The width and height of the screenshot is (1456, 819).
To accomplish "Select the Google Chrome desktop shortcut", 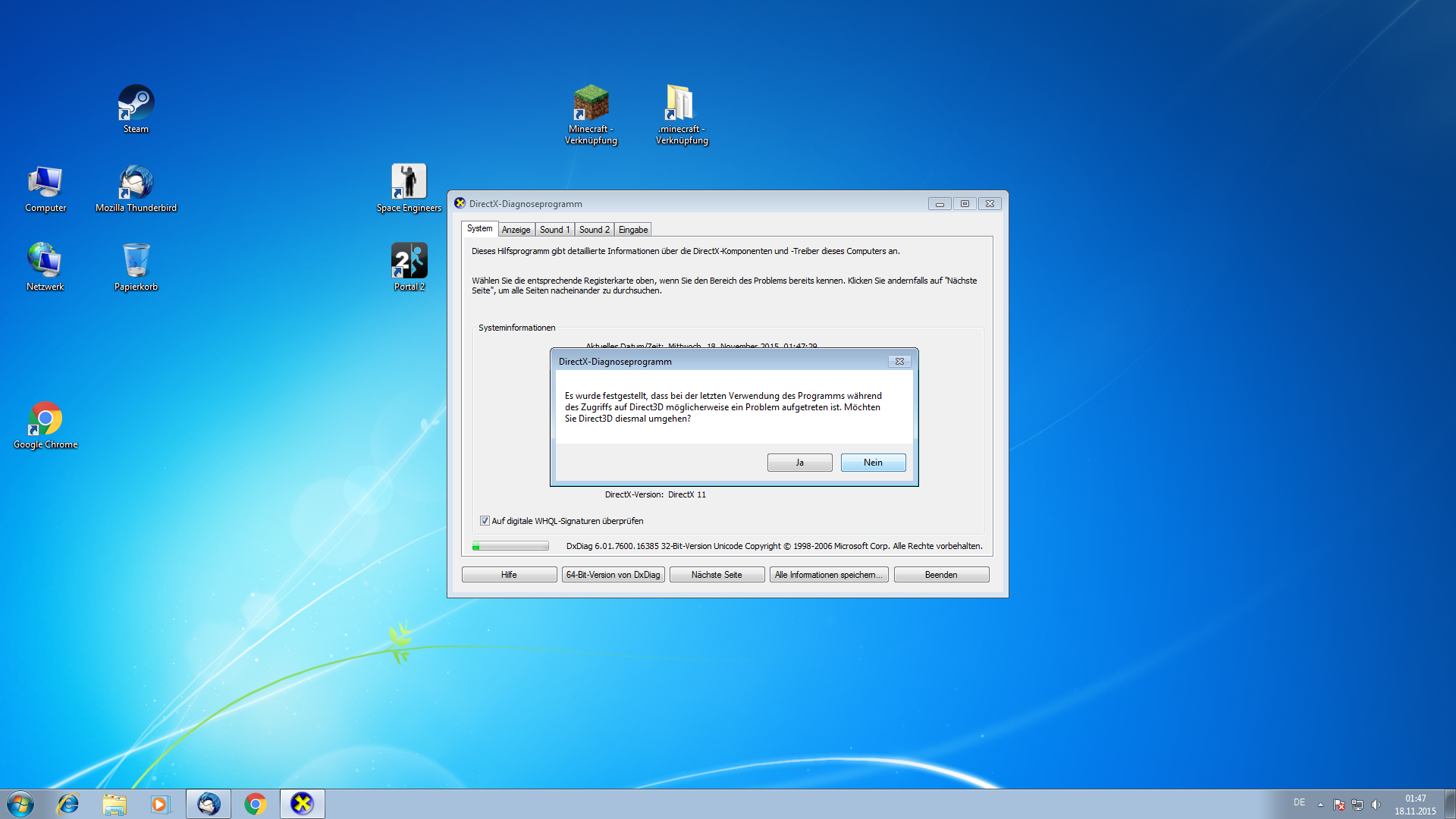I will click(45, 425).
